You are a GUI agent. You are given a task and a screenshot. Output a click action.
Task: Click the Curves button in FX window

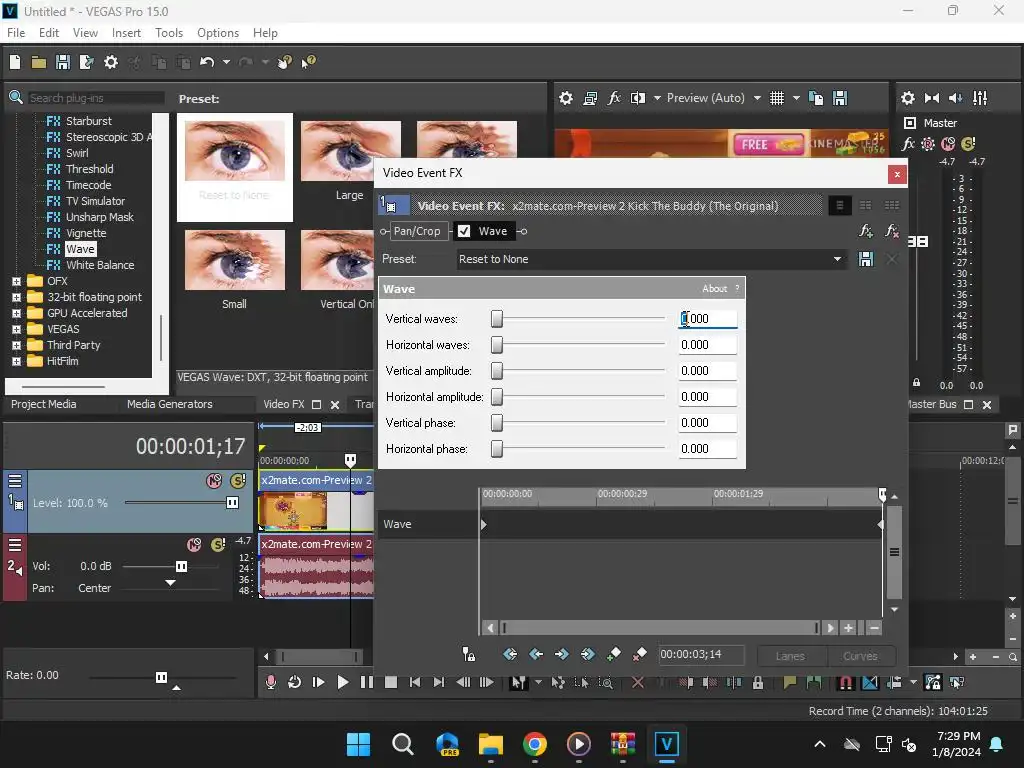coord(861,656)
